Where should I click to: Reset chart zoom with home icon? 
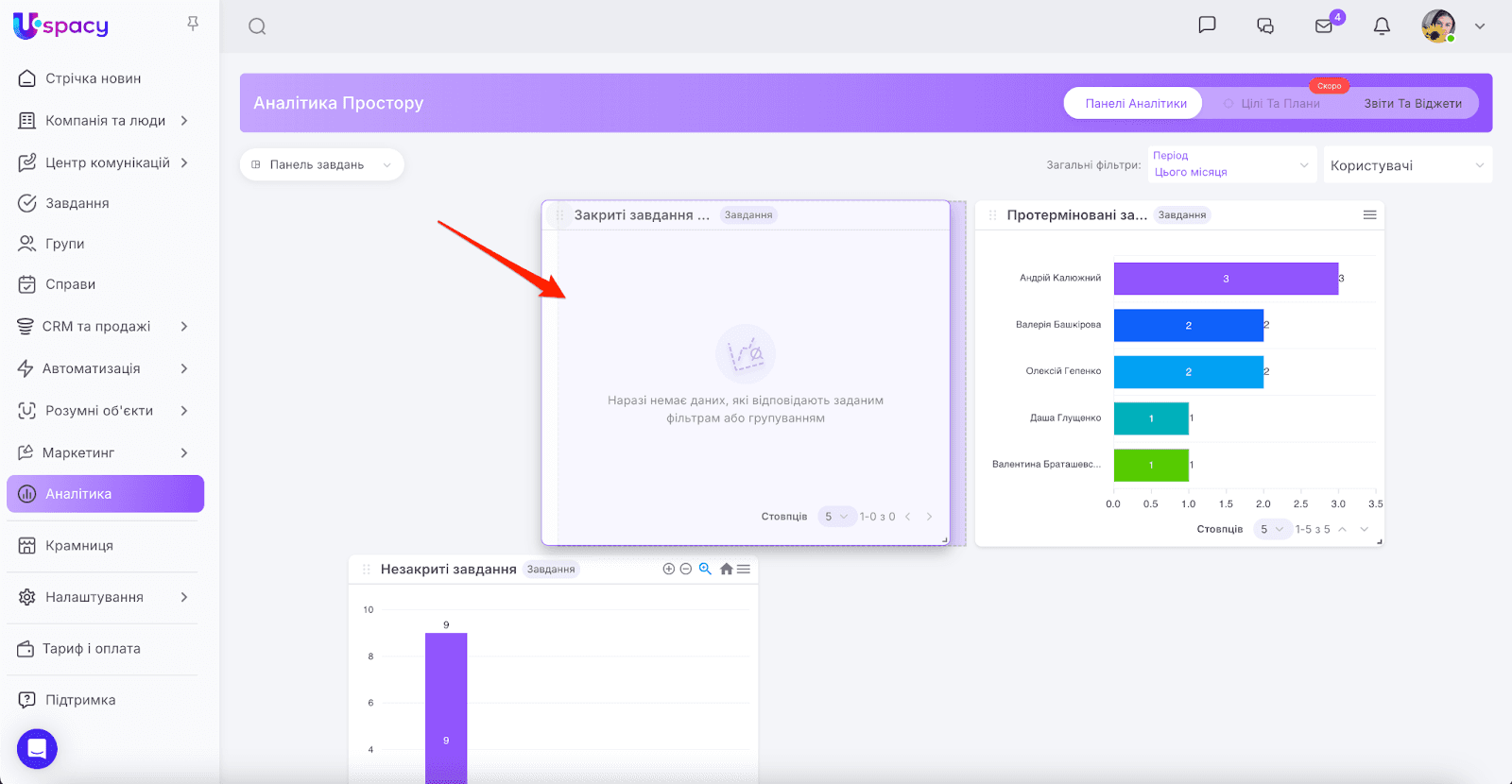coord(726,569)
